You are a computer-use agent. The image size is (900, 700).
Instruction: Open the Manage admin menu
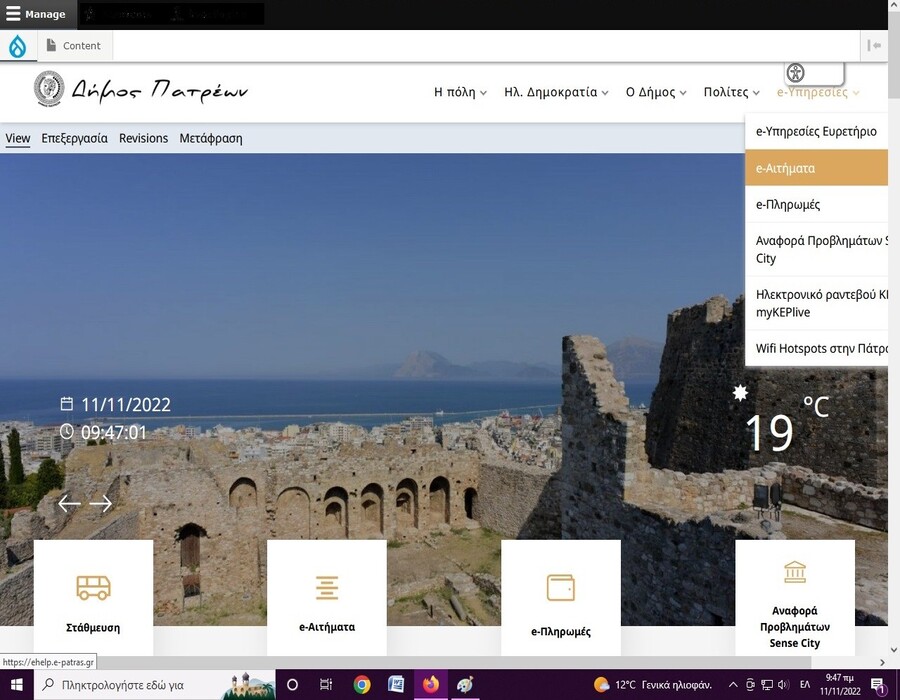36,15
